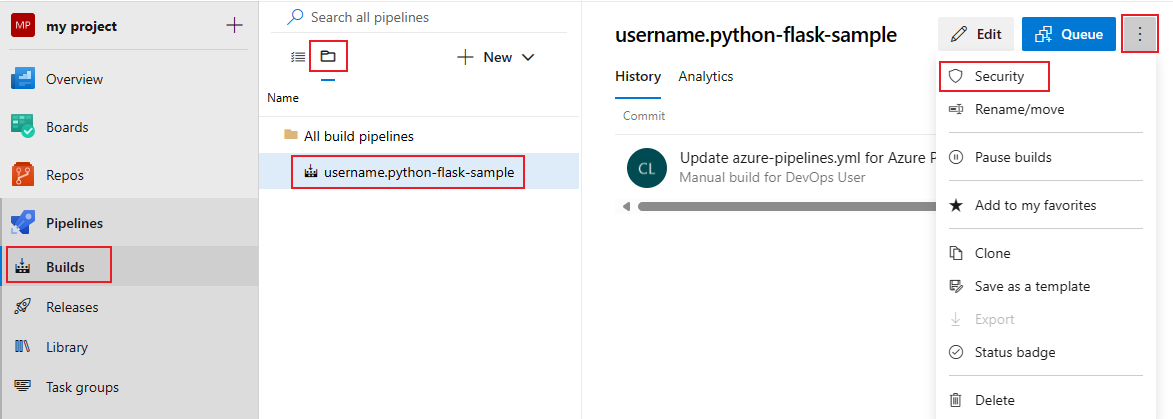Select the All build pipelines folder
Viewport: 1173px width, 419px height.
(358, 136)
